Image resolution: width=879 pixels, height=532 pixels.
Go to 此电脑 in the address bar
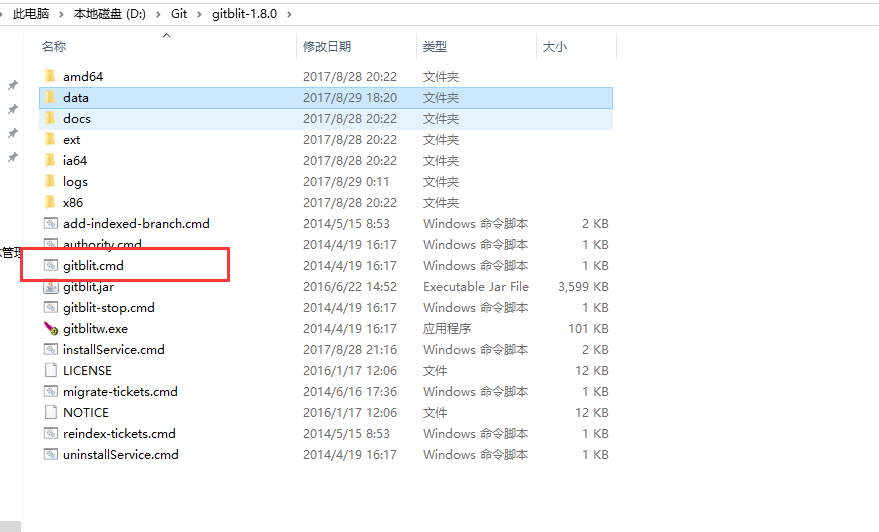[31, 14]
